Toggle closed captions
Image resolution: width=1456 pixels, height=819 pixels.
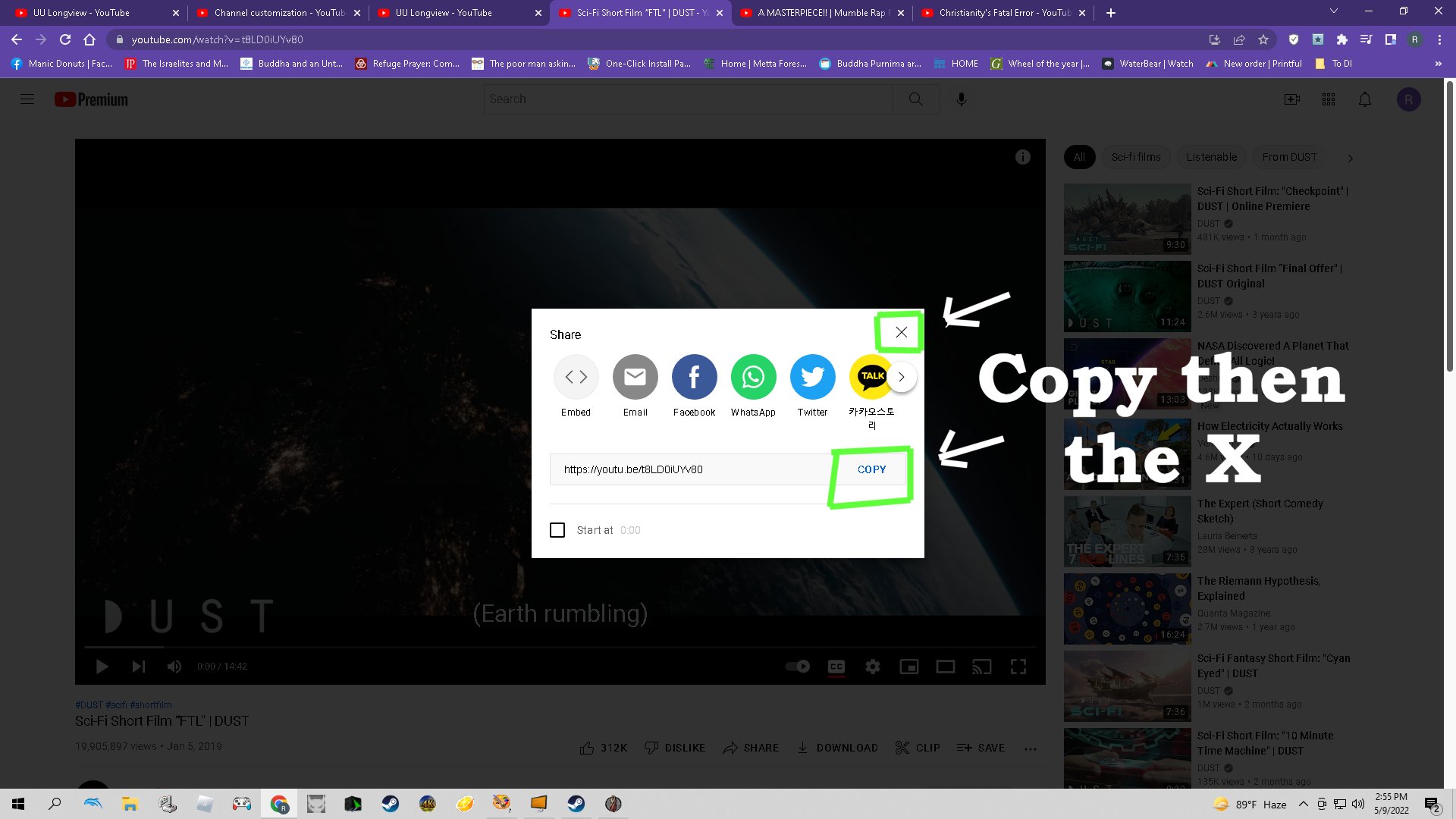pos(836,667)
